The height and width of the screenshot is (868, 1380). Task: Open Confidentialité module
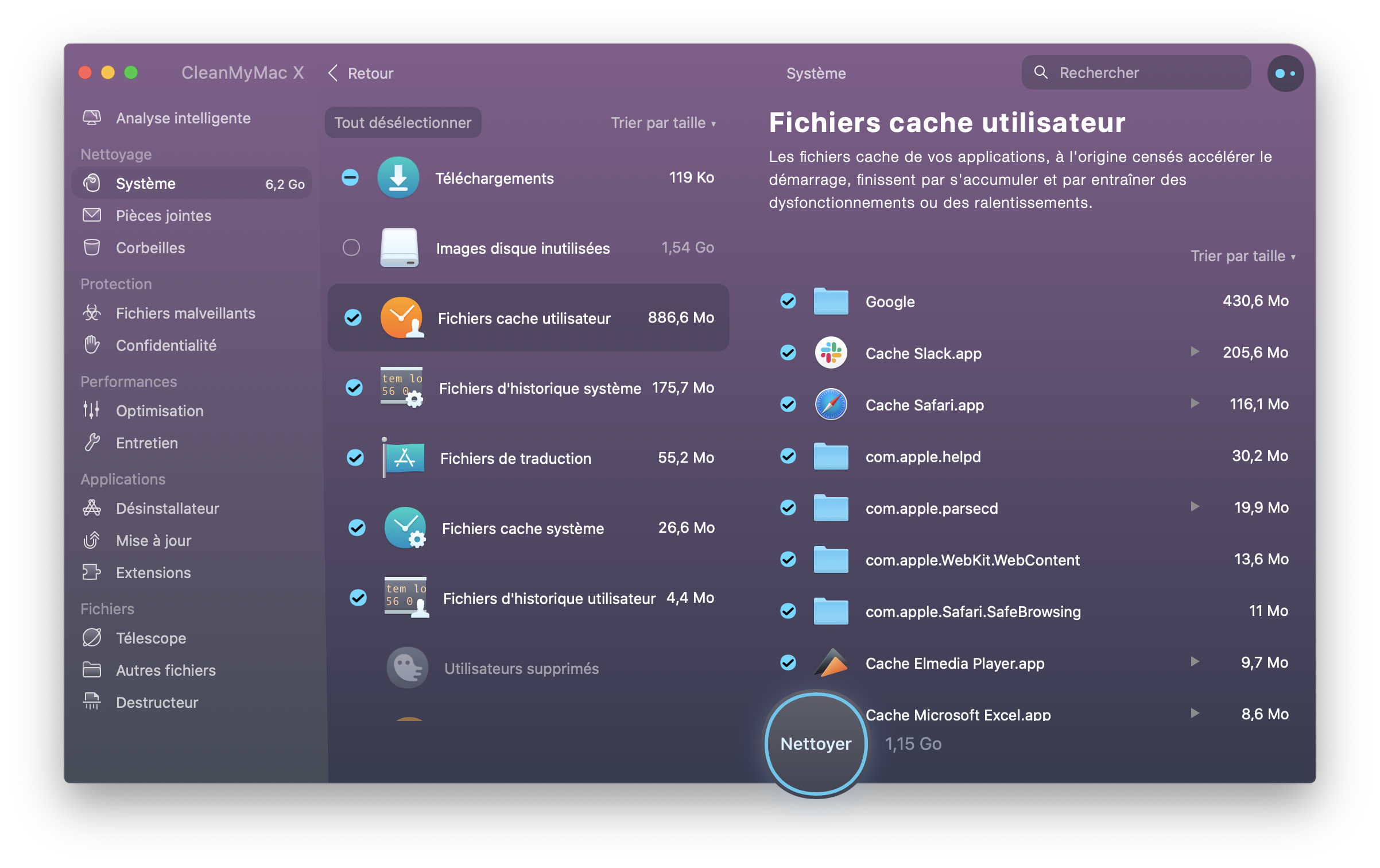pyautogui.click(x=149, y=346)
